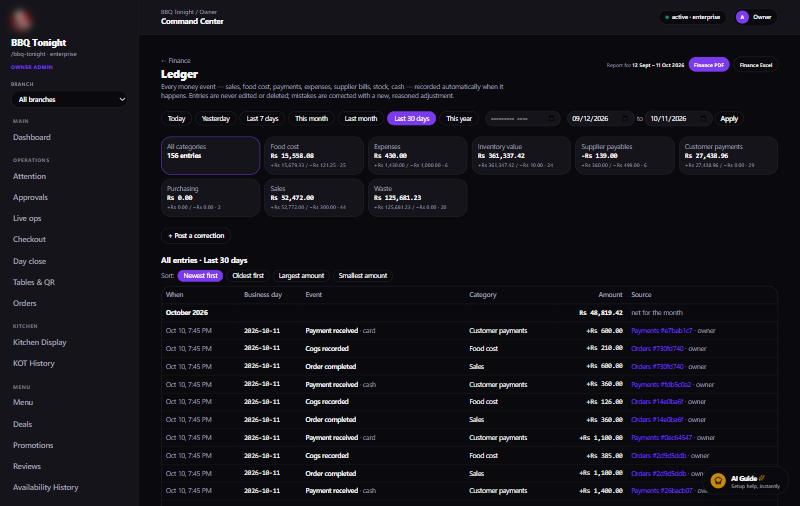
Task: Select the Today date range
Action: pyautogui.click(x=177, y=118)
